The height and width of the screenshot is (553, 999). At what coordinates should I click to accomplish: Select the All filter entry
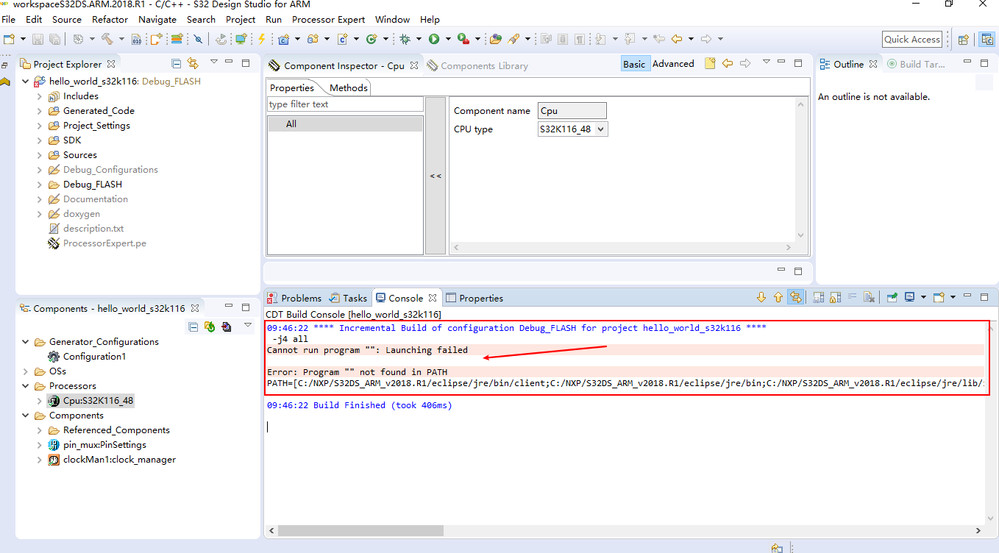345,124
